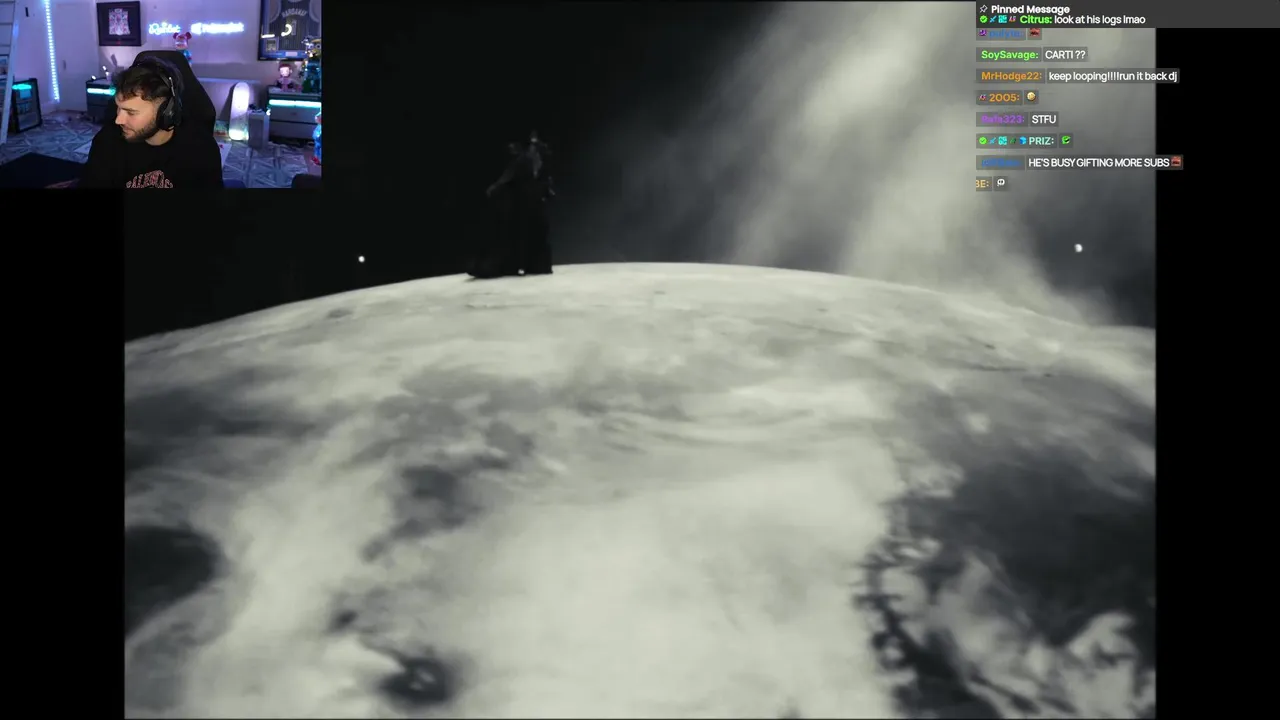Click the chat message 'STFU'

(x=1043, y=119)
